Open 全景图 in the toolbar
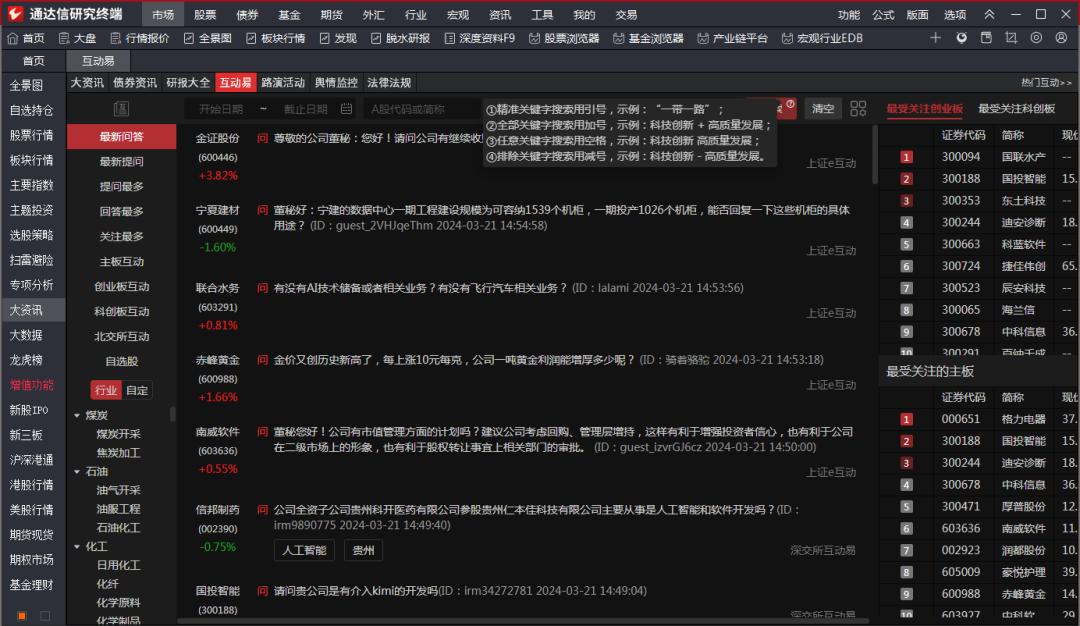This screenshot has height=626, width=1080. (x=207, y=39)
